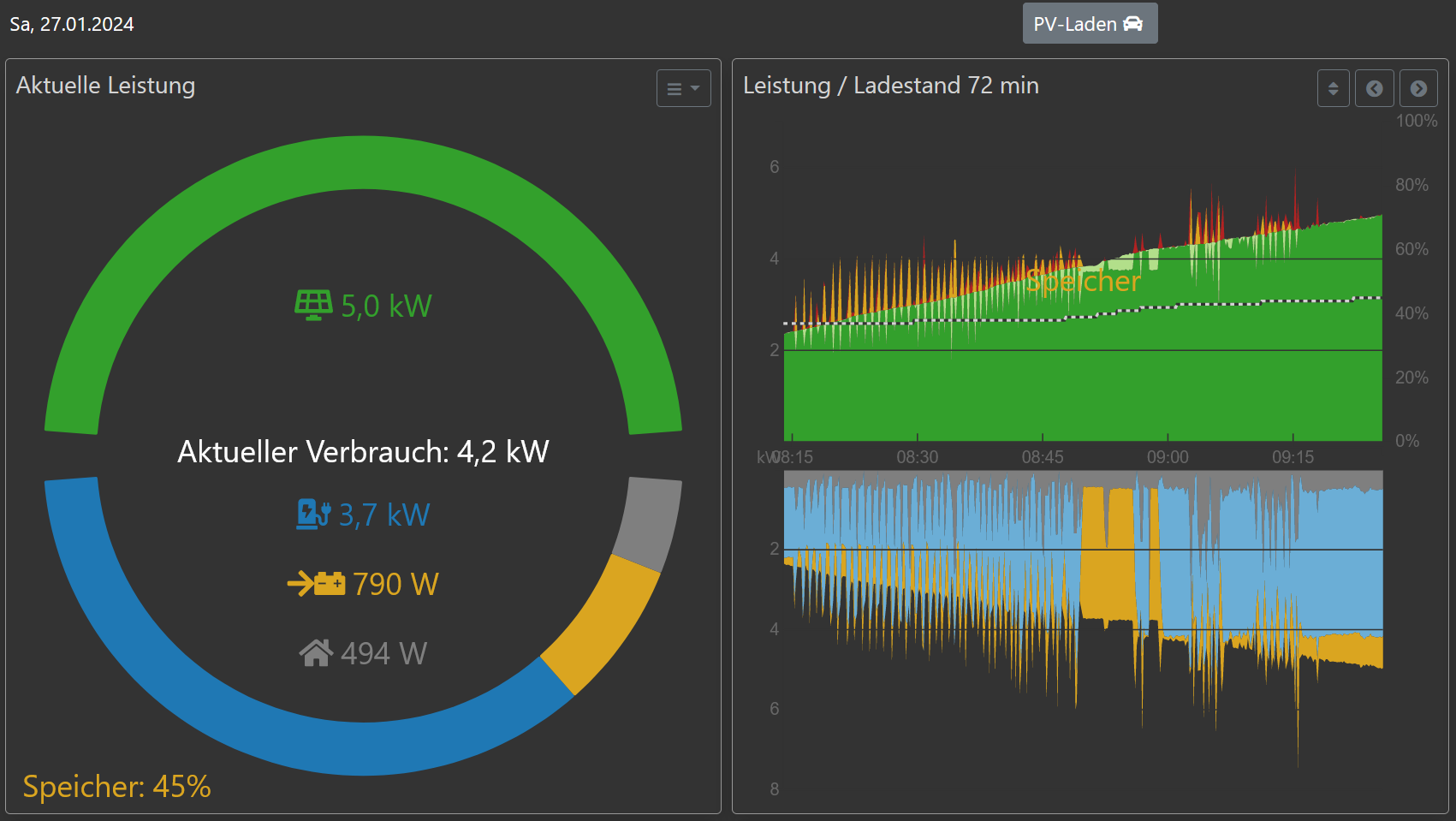This screenshot has width=1456, height=821.
Task: Click the green PV arc segment
Action: point(363,163)
